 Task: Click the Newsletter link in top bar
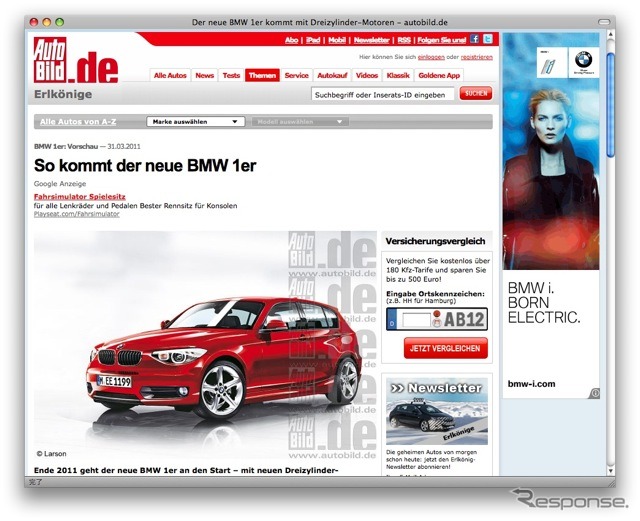pos(371,40)
